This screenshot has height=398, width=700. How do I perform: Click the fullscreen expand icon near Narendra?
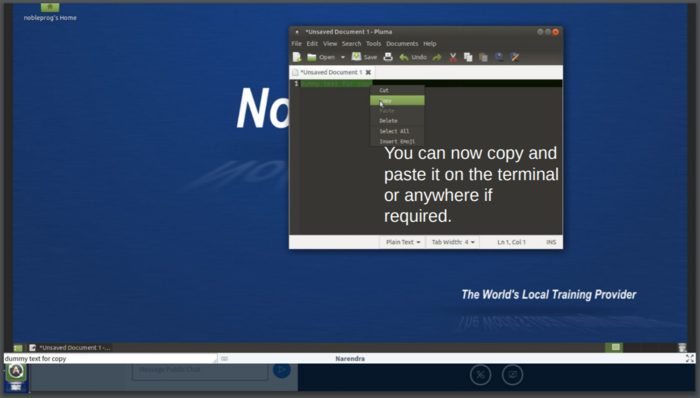pyautogui.click(x=690, y=358)
